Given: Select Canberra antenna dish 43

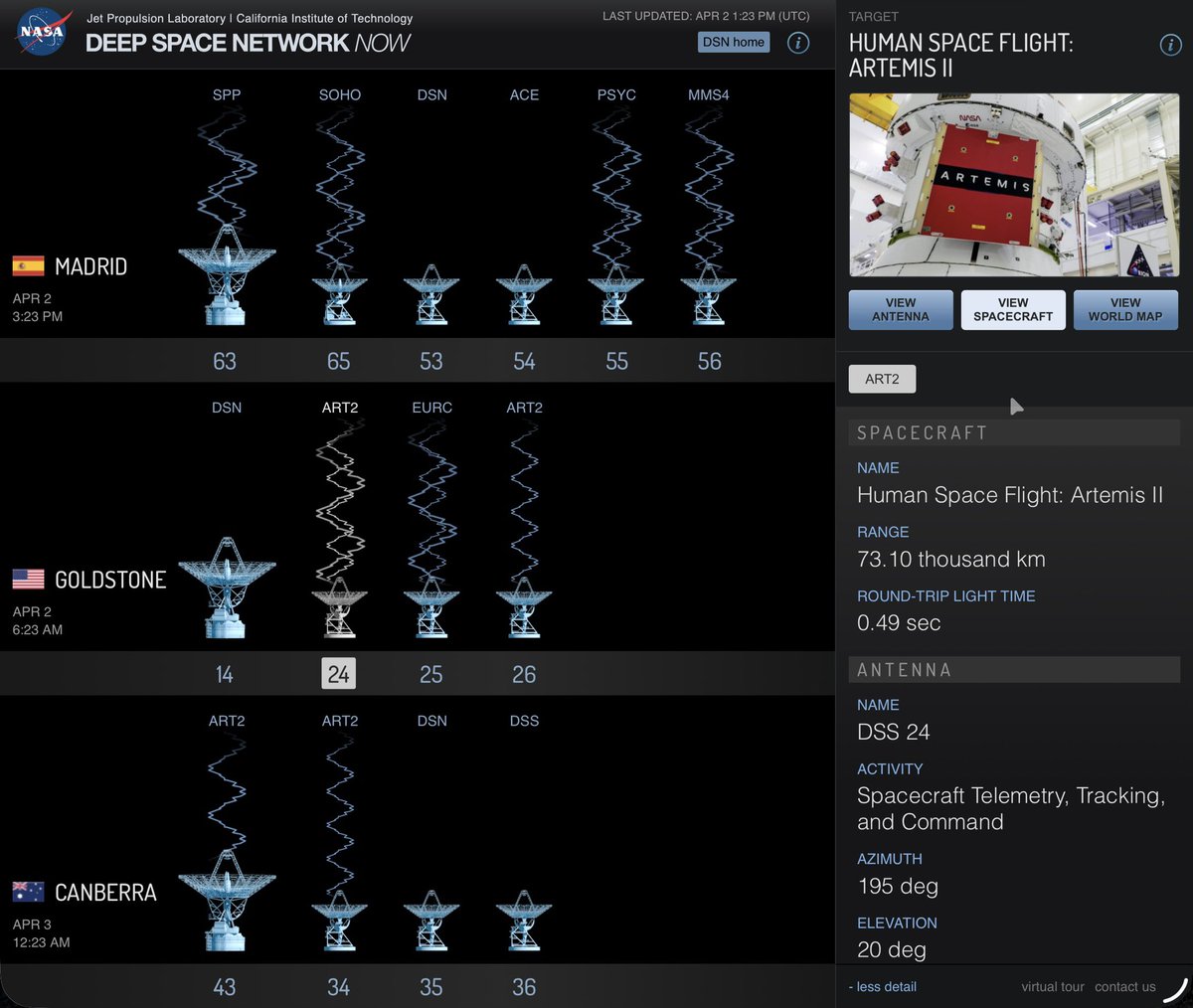Looking at the screenshot, I should pyautogui.click(x=227, y=902).
